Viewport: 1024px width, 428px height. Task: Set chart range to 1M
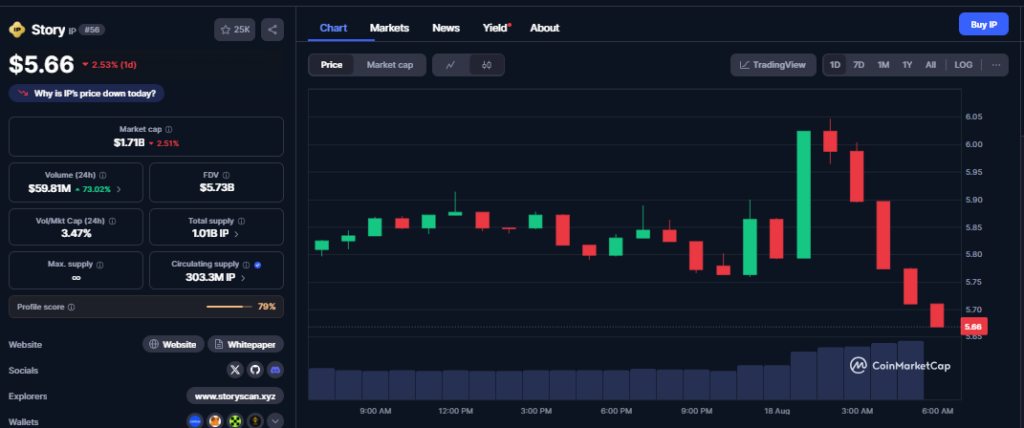[x=883, y=65]
